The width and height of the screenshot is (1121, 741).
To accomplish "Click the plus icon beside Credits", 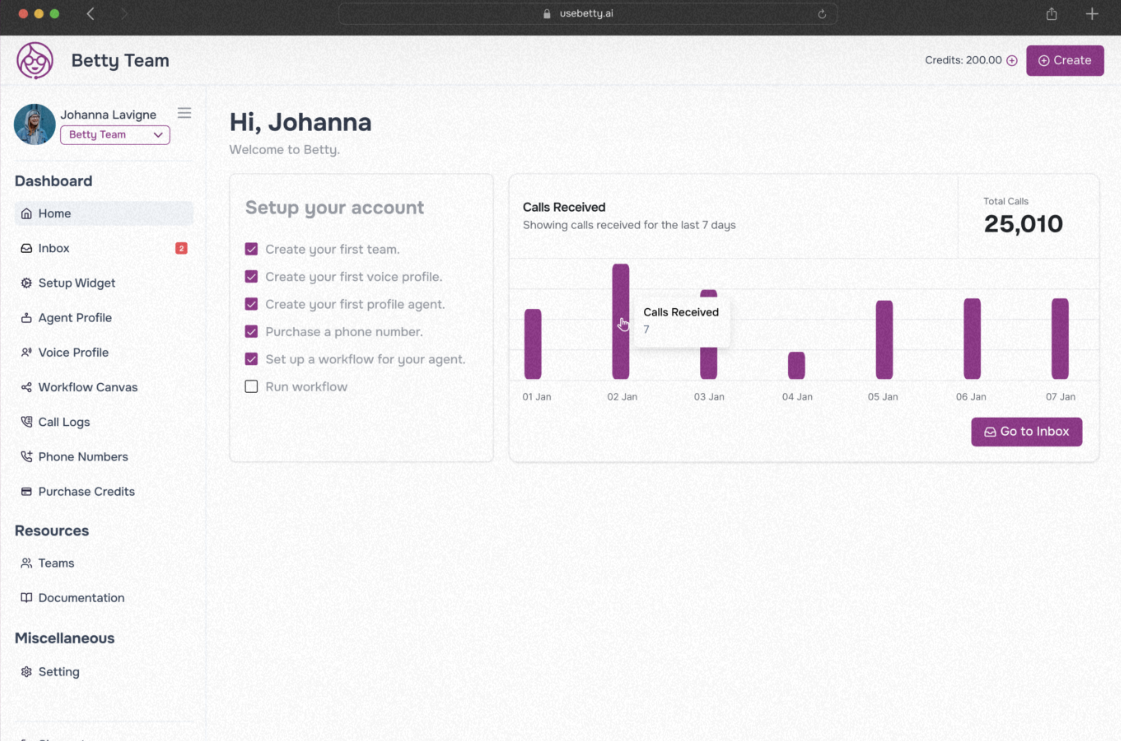I will pyautogui.click(x=1012, y=61).
